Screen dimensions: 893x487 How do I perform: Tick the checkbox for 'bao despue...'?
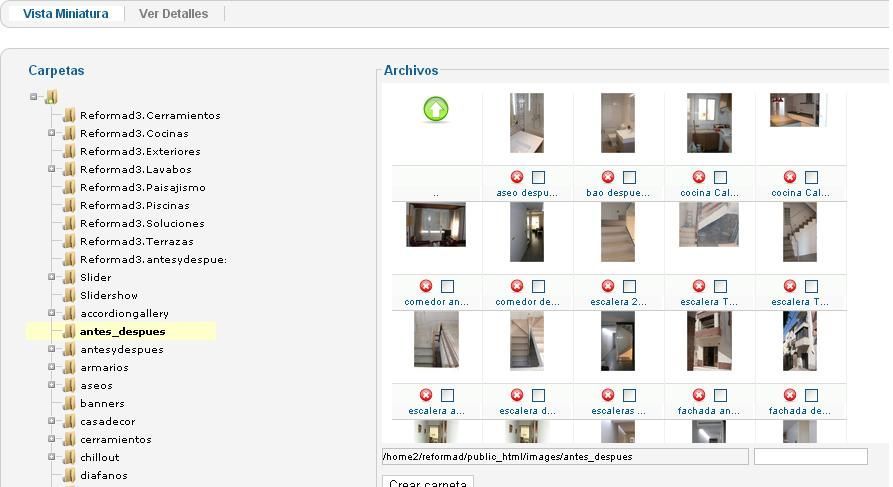629,177
